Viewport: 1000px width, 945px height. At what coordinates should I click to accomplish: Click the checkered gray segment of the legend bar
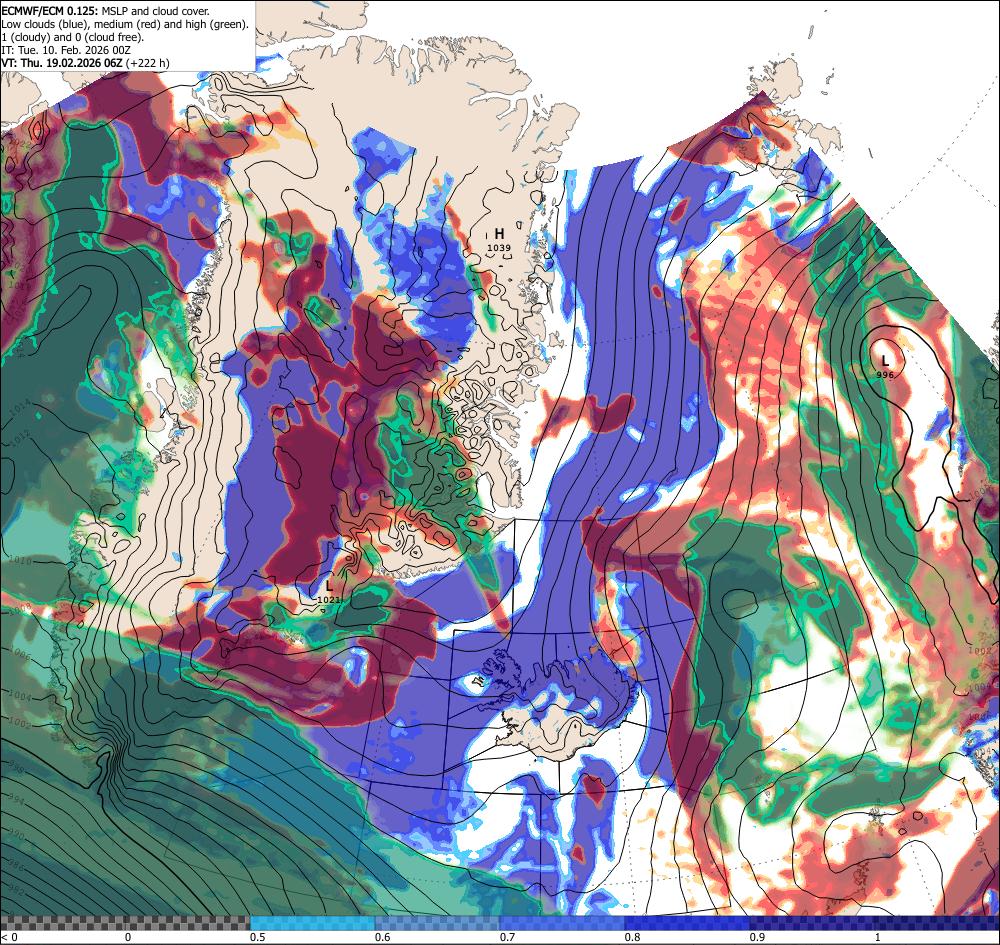pyautogui.click(x=125, y=923)
